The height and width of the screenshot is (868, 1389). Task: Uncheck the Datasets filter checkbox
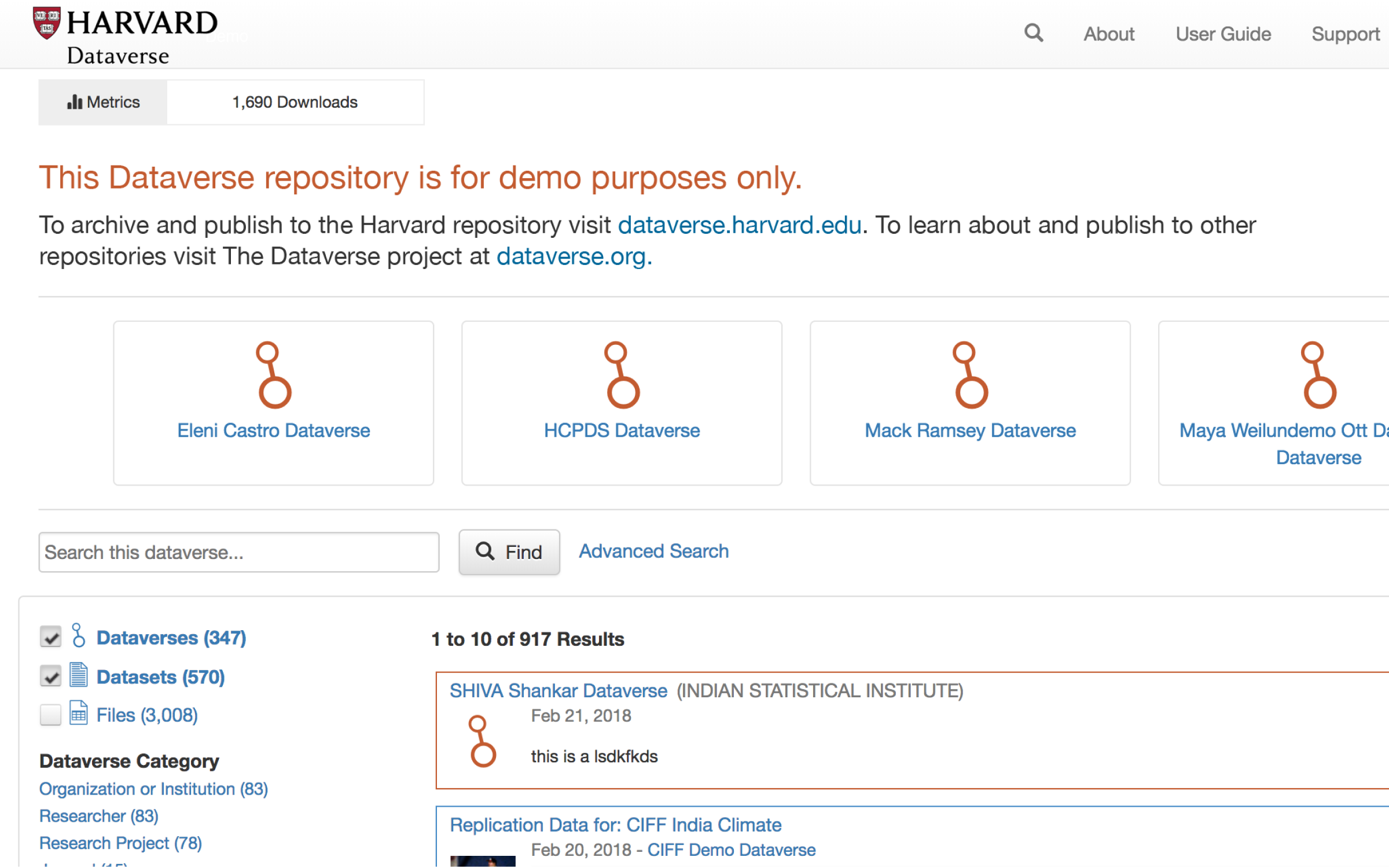coord(51,676)
